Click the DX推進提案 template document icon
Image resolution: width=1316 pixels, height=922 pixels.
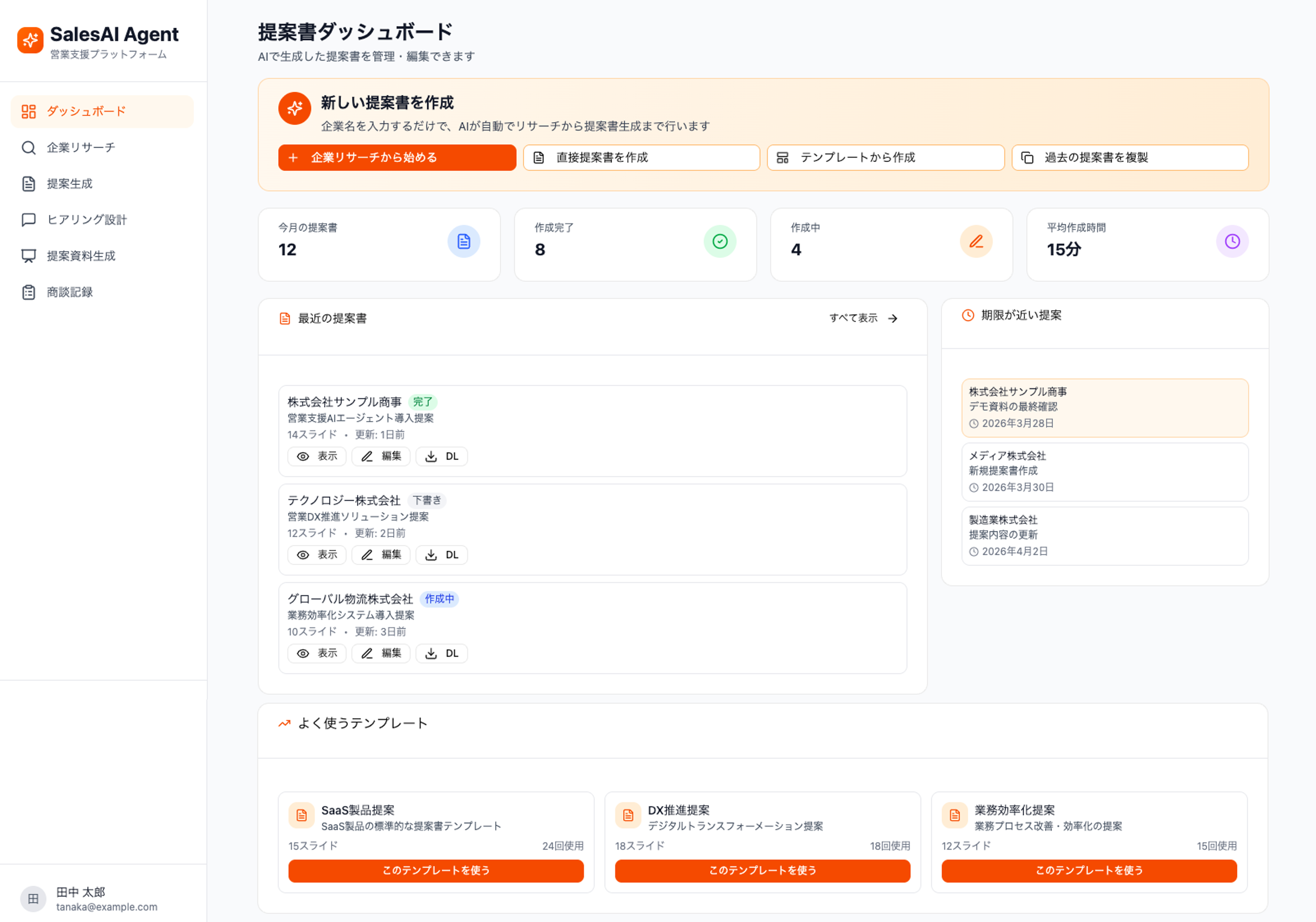[627, 815]
